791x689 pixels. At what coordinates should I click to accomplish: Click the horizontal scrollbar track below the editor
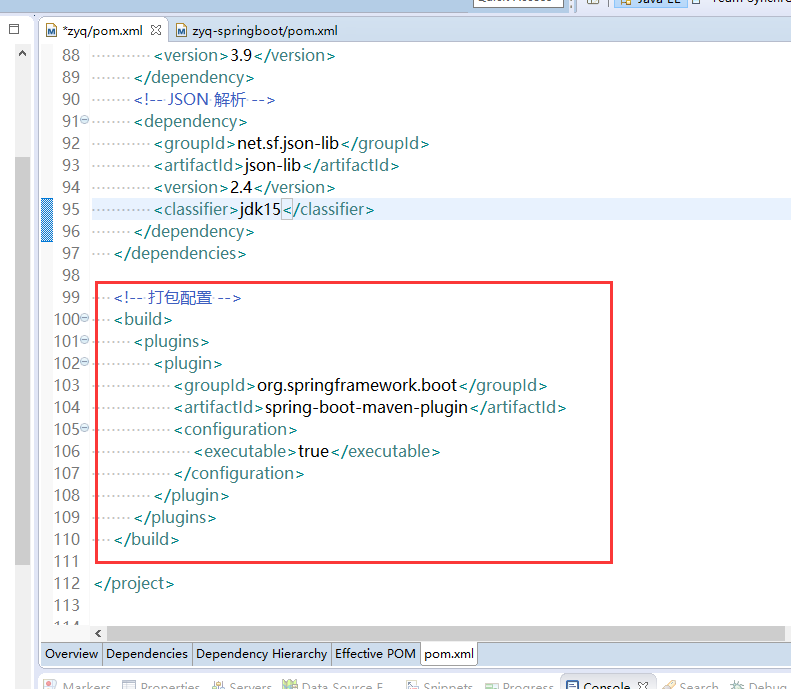pyautogui.click(x=445, y=633)
